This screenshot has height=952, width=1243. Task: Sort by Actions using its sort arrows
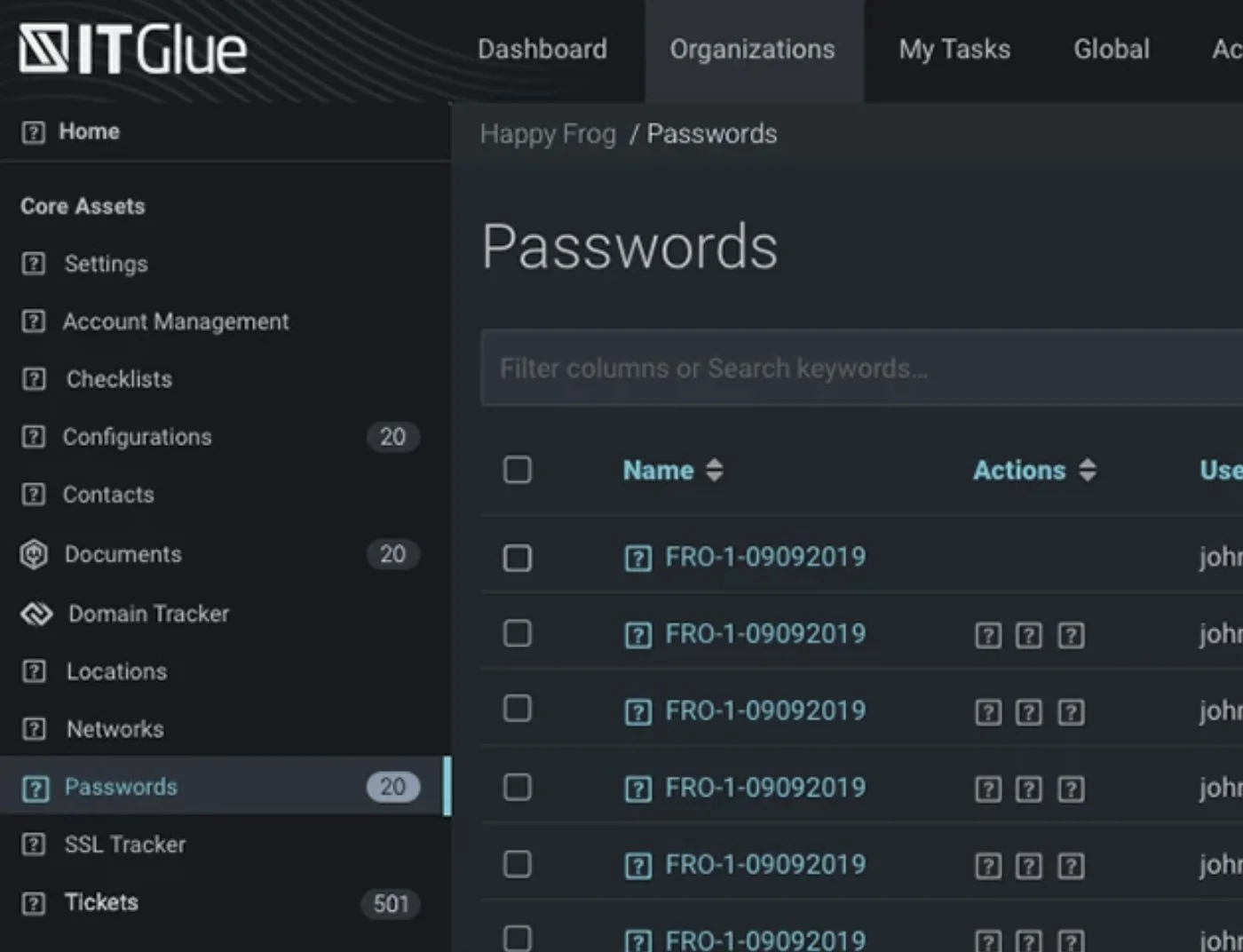(1088, 470)
